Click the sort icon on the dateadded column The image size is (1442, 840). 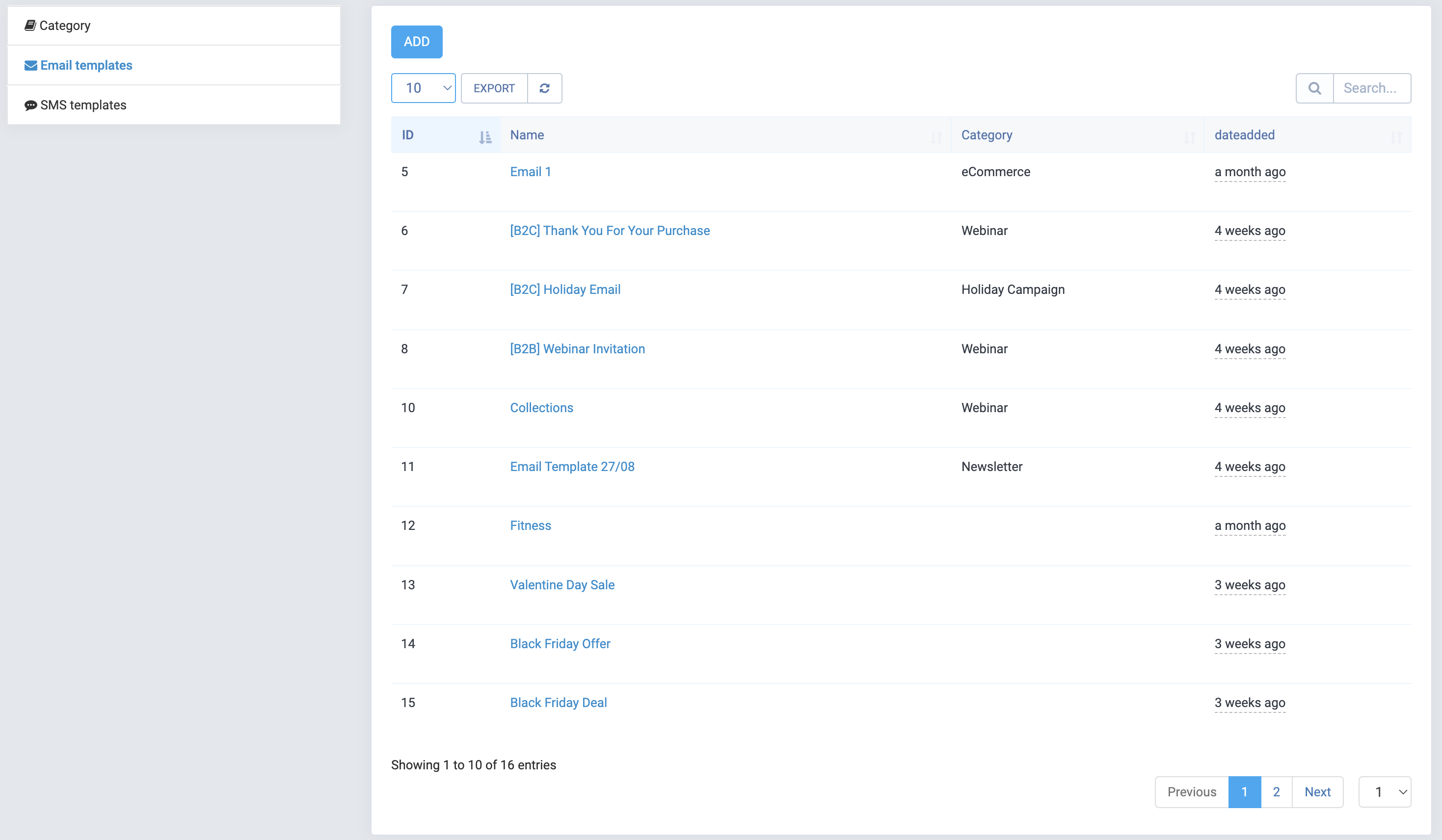[x=1396, y=137]
